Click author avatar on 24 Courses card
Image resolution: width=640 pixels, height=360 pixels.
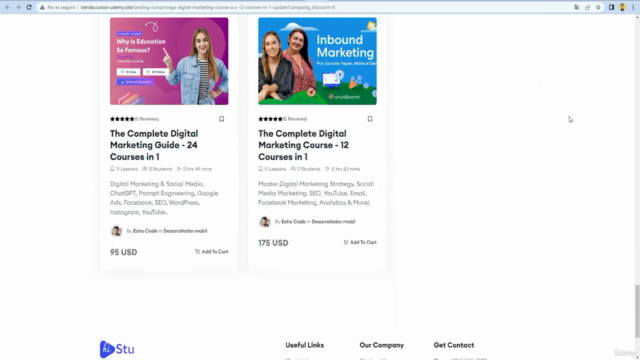coord(116,231)
